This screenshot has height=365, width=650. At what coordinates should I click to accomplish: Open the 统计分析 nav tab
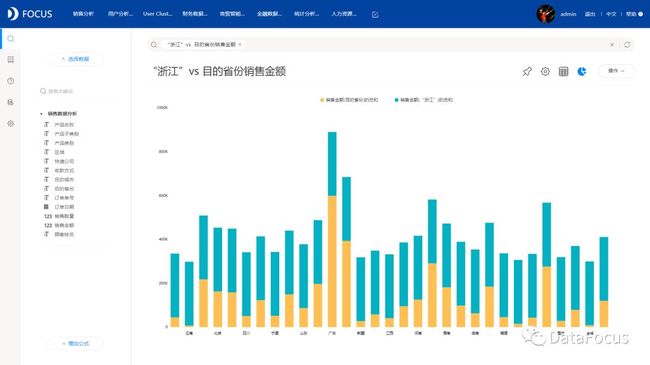point(307,14)
